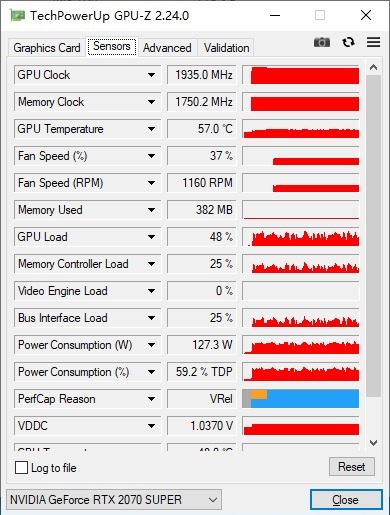Click the Reset button
390x515 pixels.
tap(352, 467)
